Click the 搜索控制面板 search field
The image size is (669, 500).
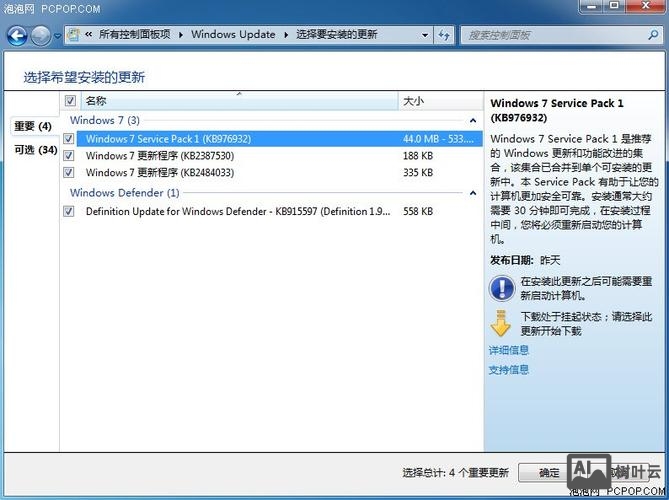pyautogui.click(x=555, y=35)
